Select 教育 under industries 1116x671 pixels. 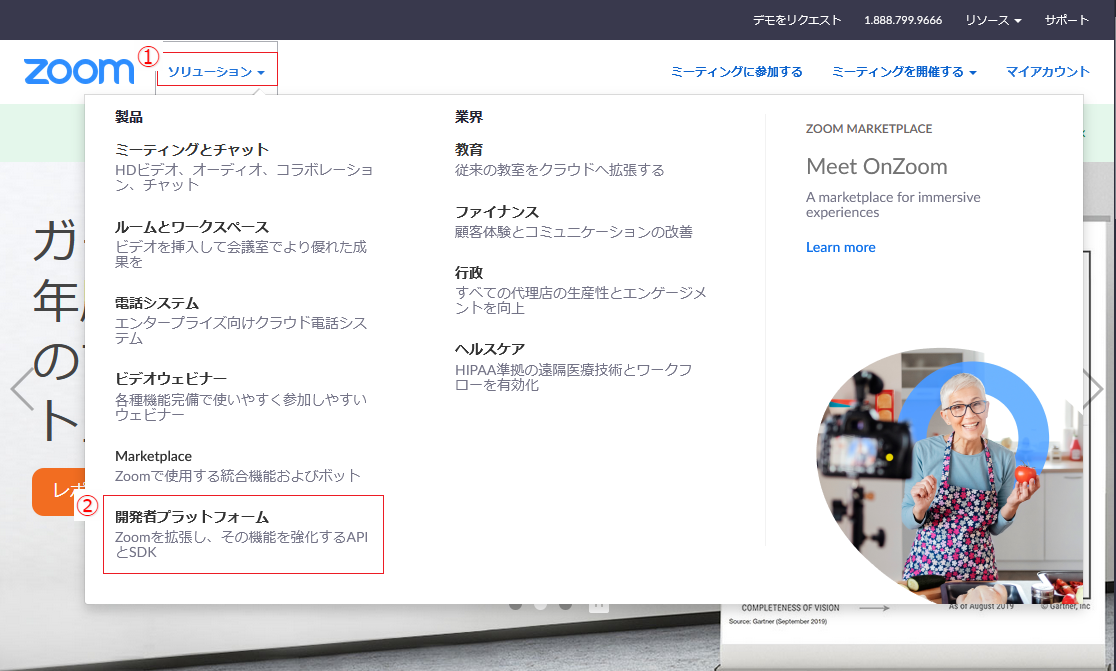point(469,150)
